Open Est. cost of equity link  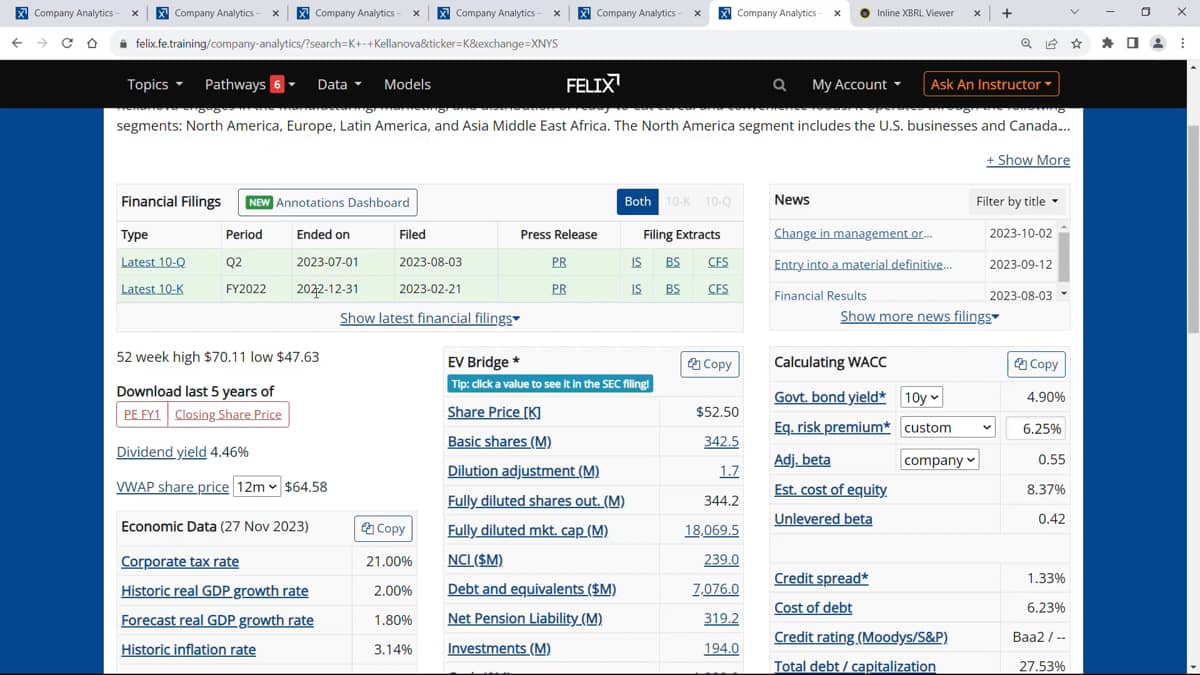(830, 490)
